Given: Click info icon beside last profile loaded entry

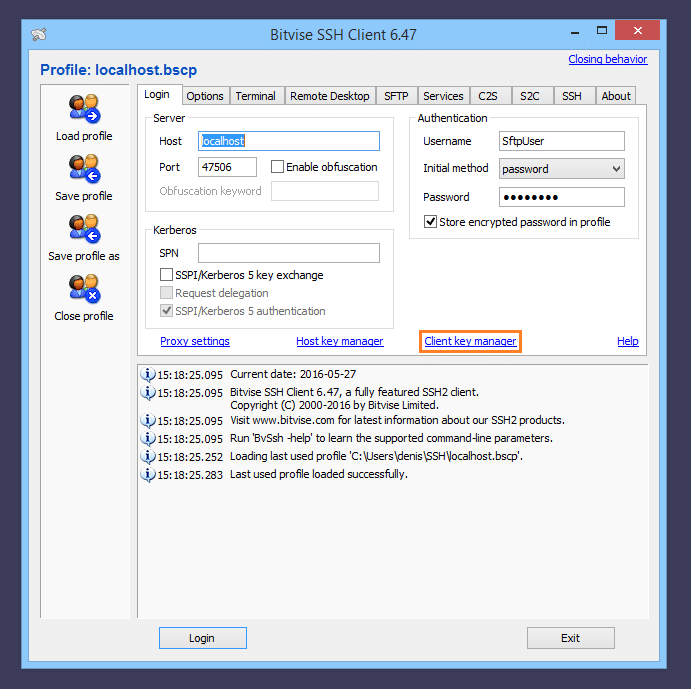Looking at the screenshot, I should (x=148, y=475).
